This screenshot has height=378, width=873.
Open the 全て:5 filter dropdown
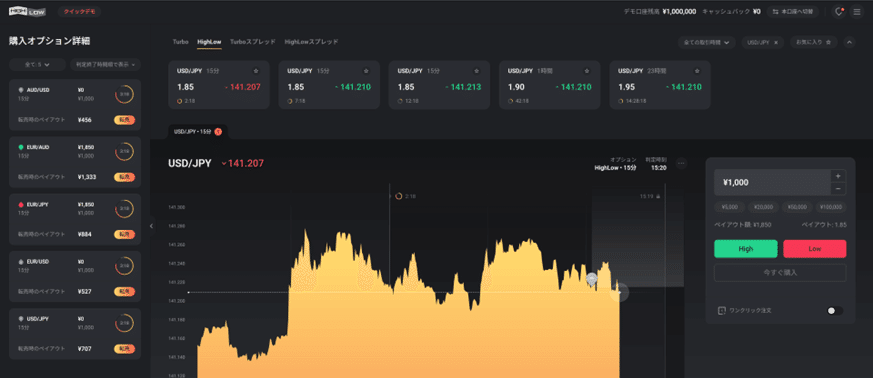(37, 65)
